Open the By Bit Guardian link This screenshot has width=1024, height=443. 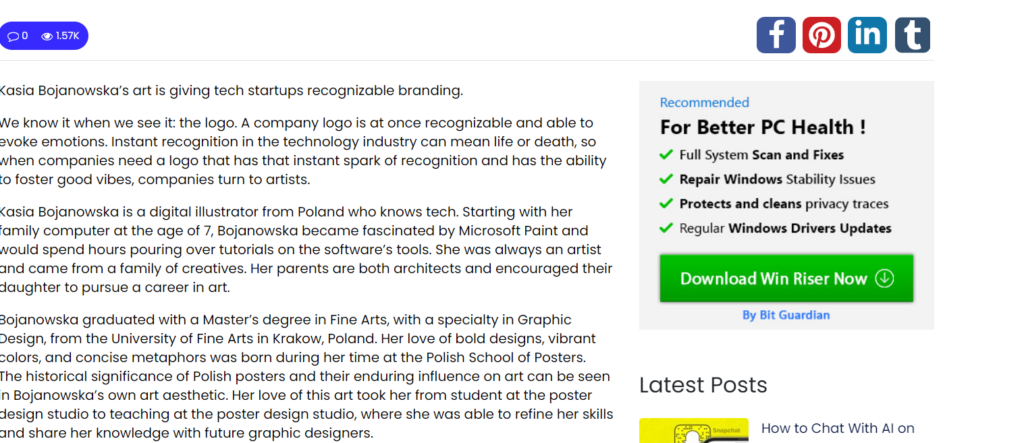(786, 315)
